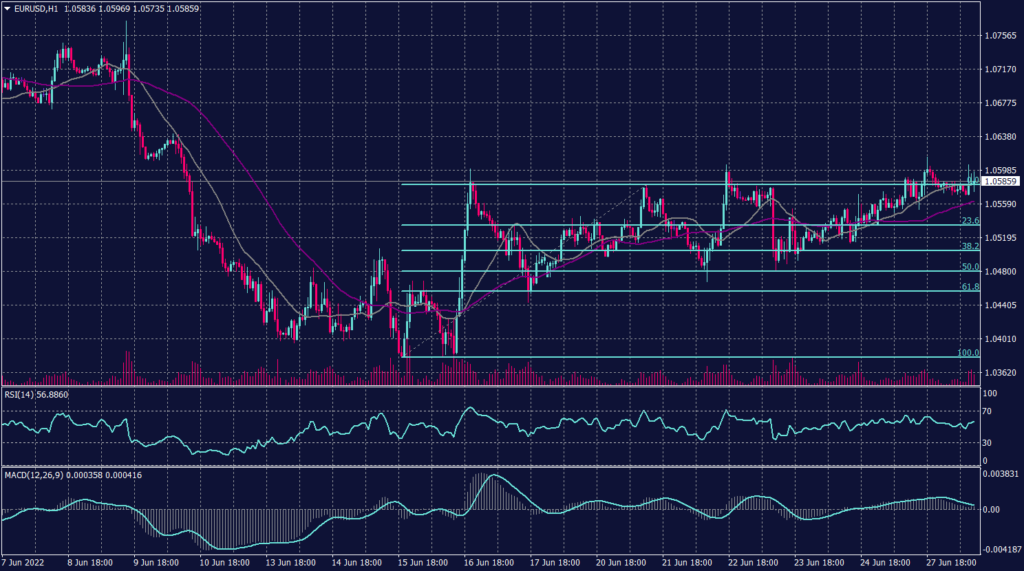This screenshot has height=571, width=1024.
Task: Select the current price tag 1.05859
Action: click(x=1000, y=182)
